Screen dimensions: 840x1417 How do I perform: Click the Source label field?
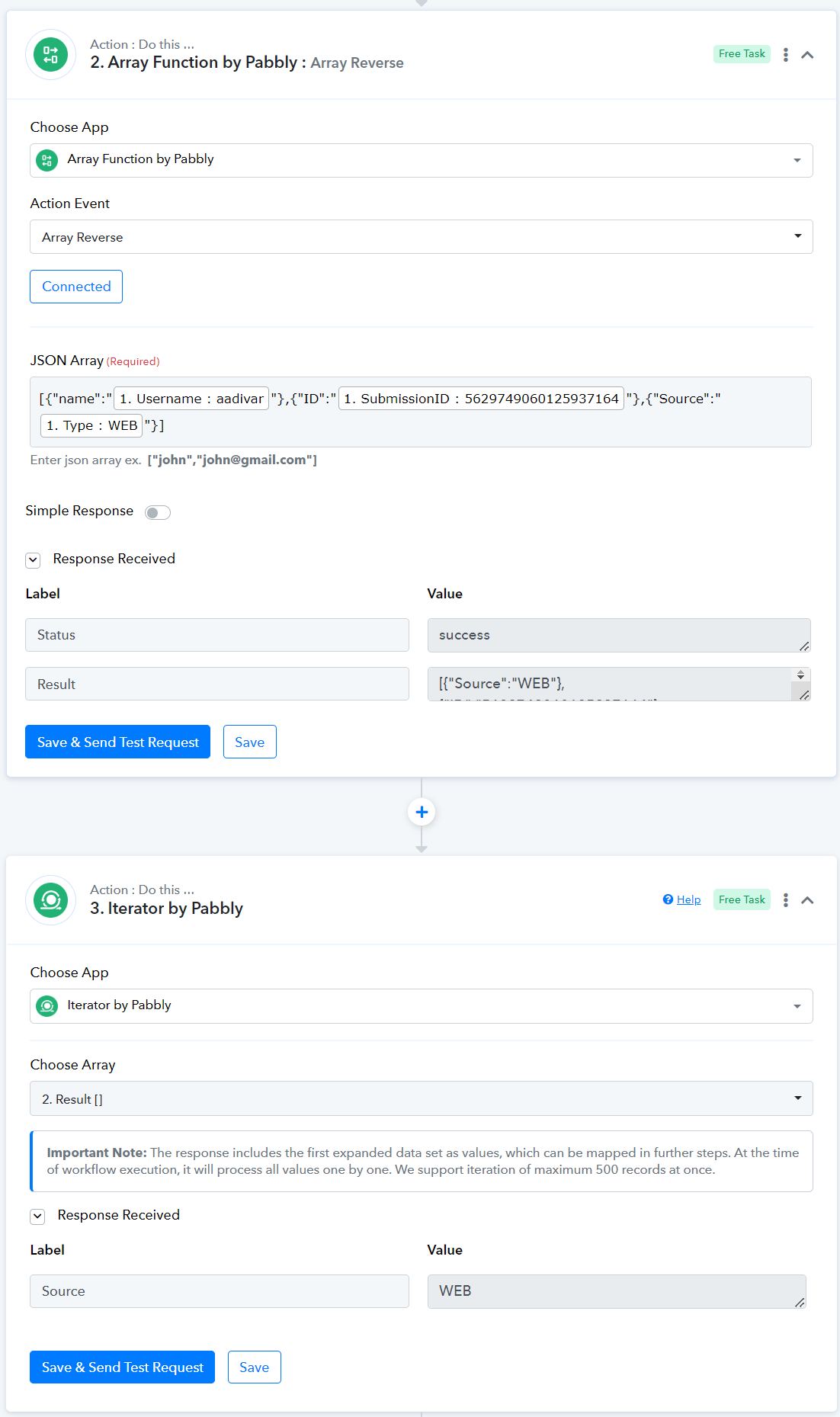coord(220,1291)
